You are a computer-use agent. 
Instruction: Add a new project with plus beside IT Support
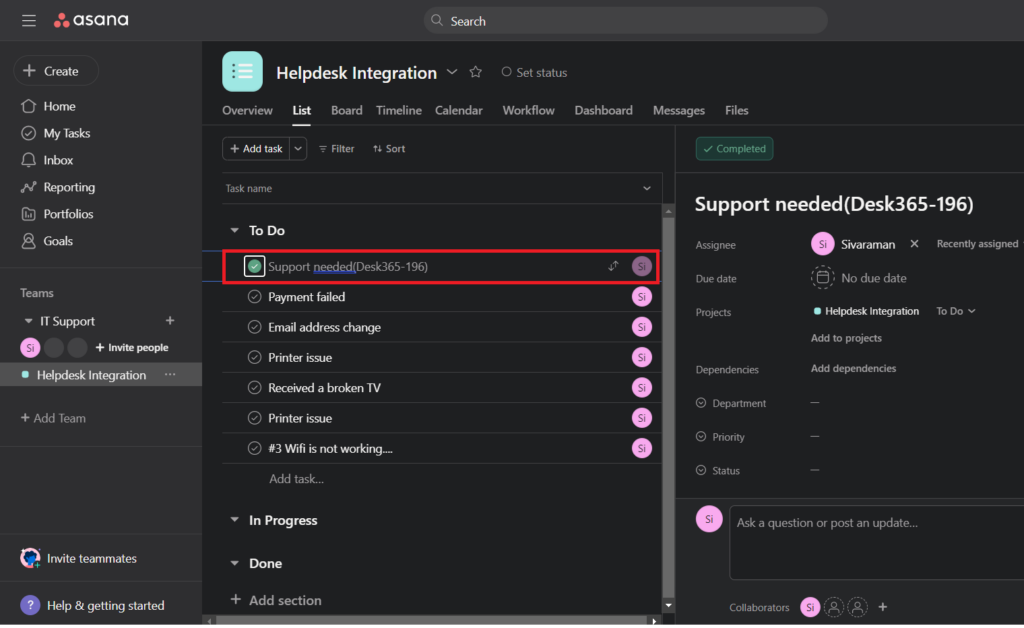170,321
